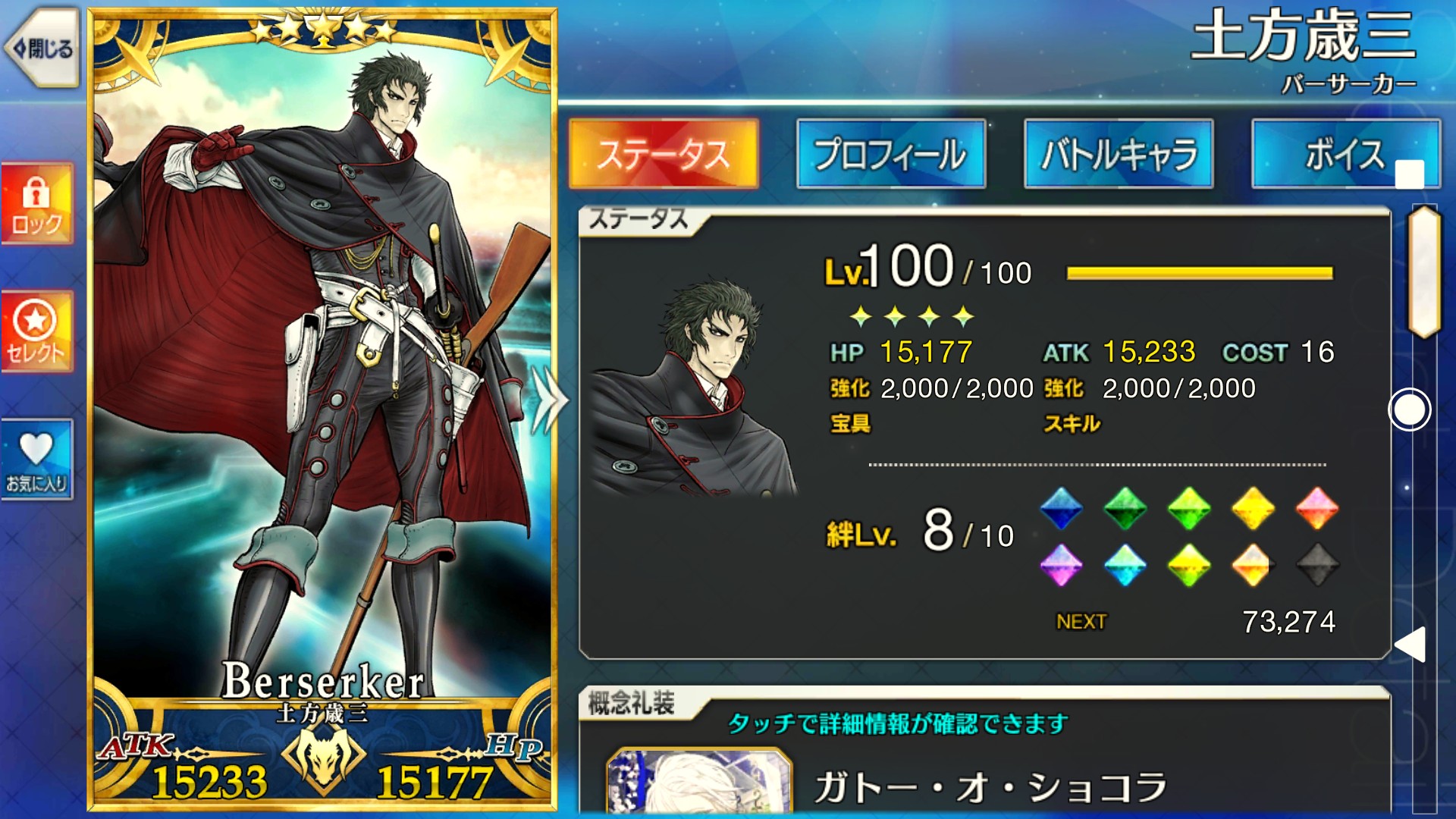Select the blue bond gem icon

tap(1061, 508)
